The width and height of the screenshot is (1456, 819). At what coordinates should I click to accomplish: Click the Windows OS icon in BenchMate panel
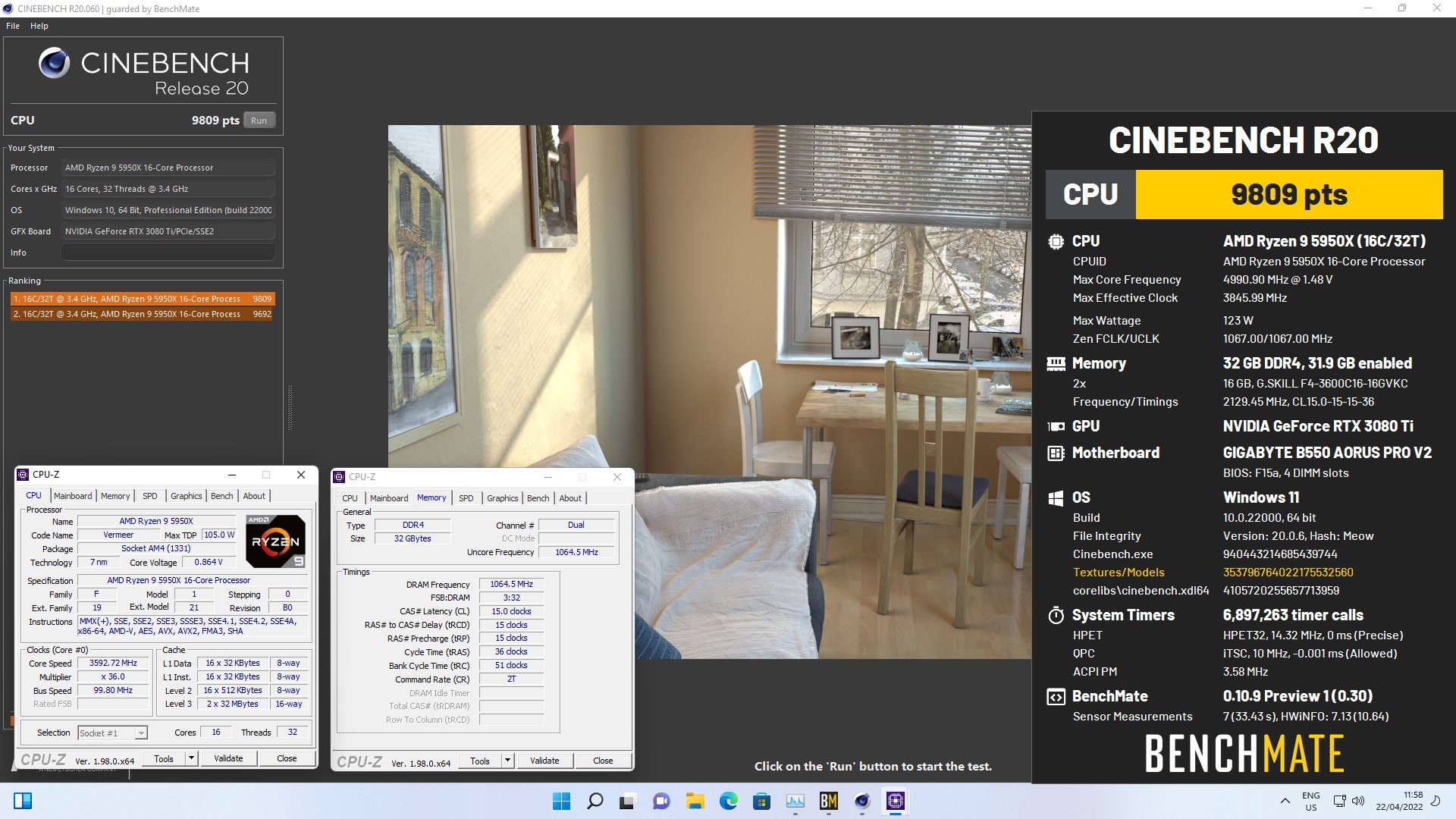pos(1056,498)
